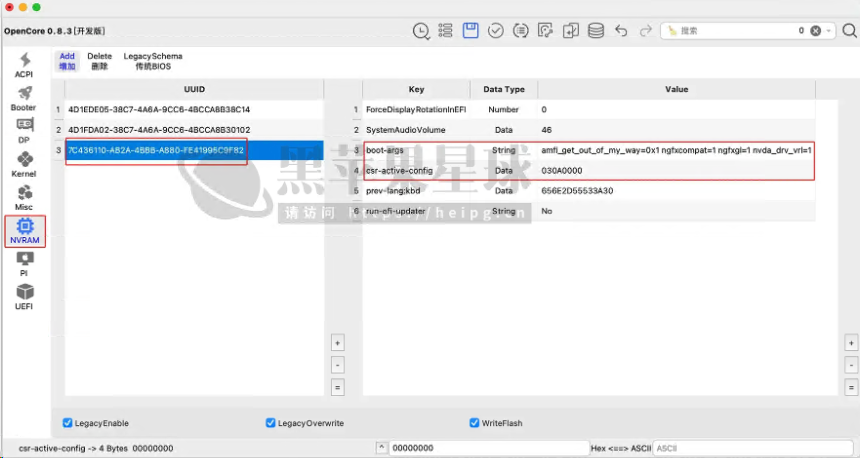Image resolution: width=860 pixels, height=458 pixels.
Task: Select the Booter rocket icon
Action: coord(24,98)
